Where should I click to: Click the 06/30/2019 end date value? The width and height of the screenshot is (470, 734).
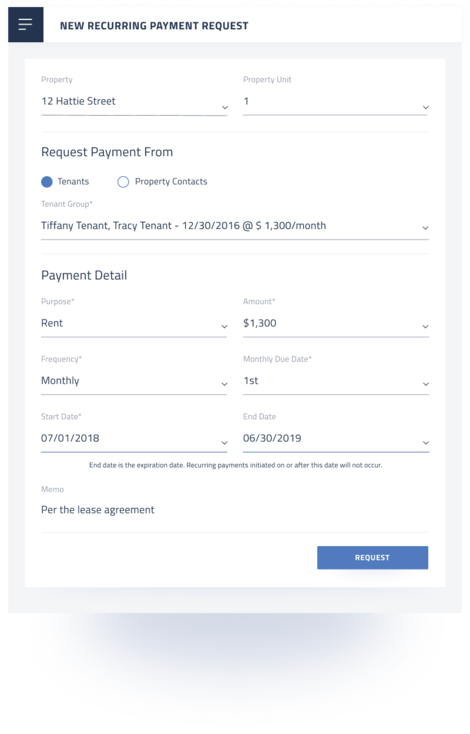point(272,438)
